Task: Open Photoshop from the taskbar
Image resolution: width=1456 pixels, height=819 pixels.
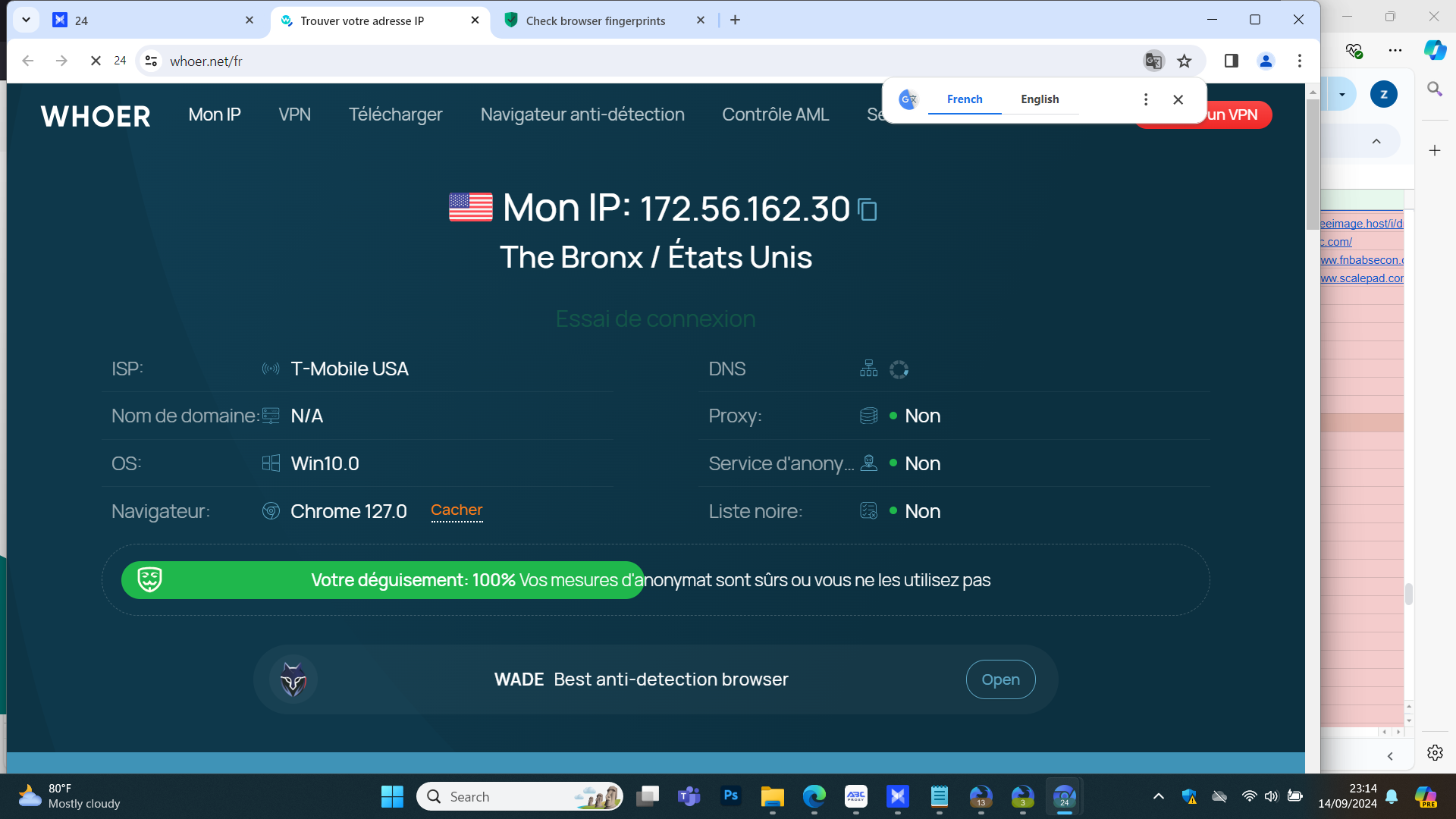Action: (730, 796)
